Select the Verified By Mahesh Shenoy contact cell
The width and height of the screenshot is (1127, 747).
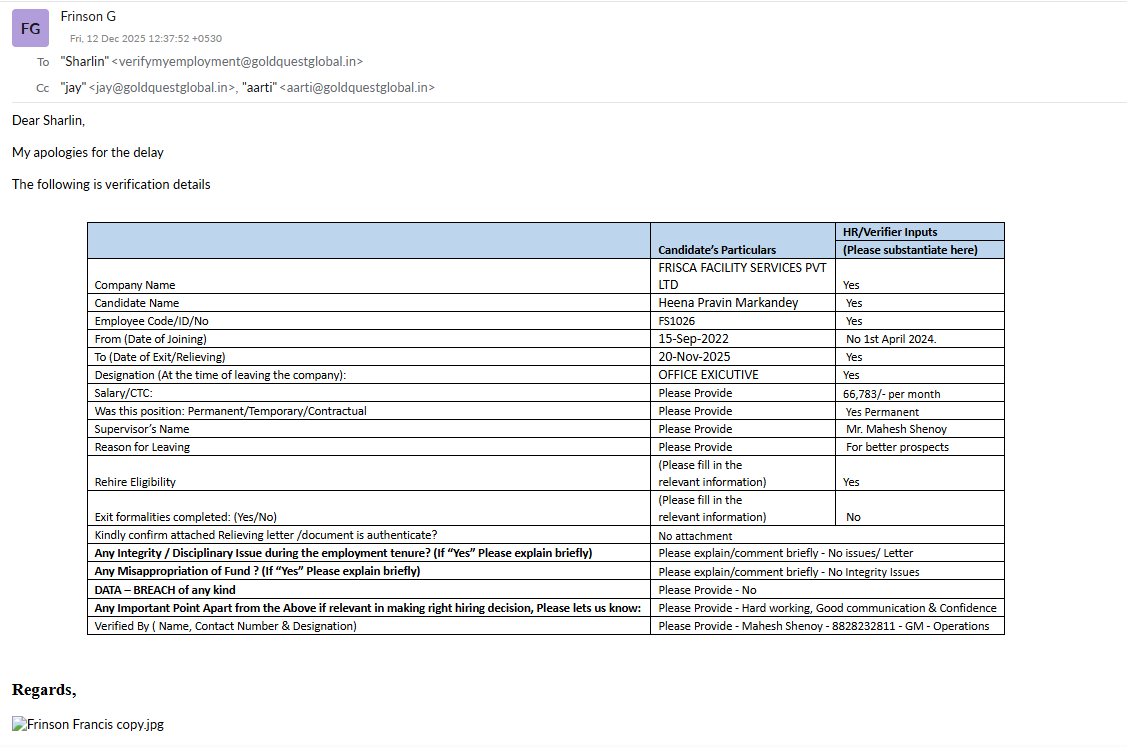coord(824,626)
